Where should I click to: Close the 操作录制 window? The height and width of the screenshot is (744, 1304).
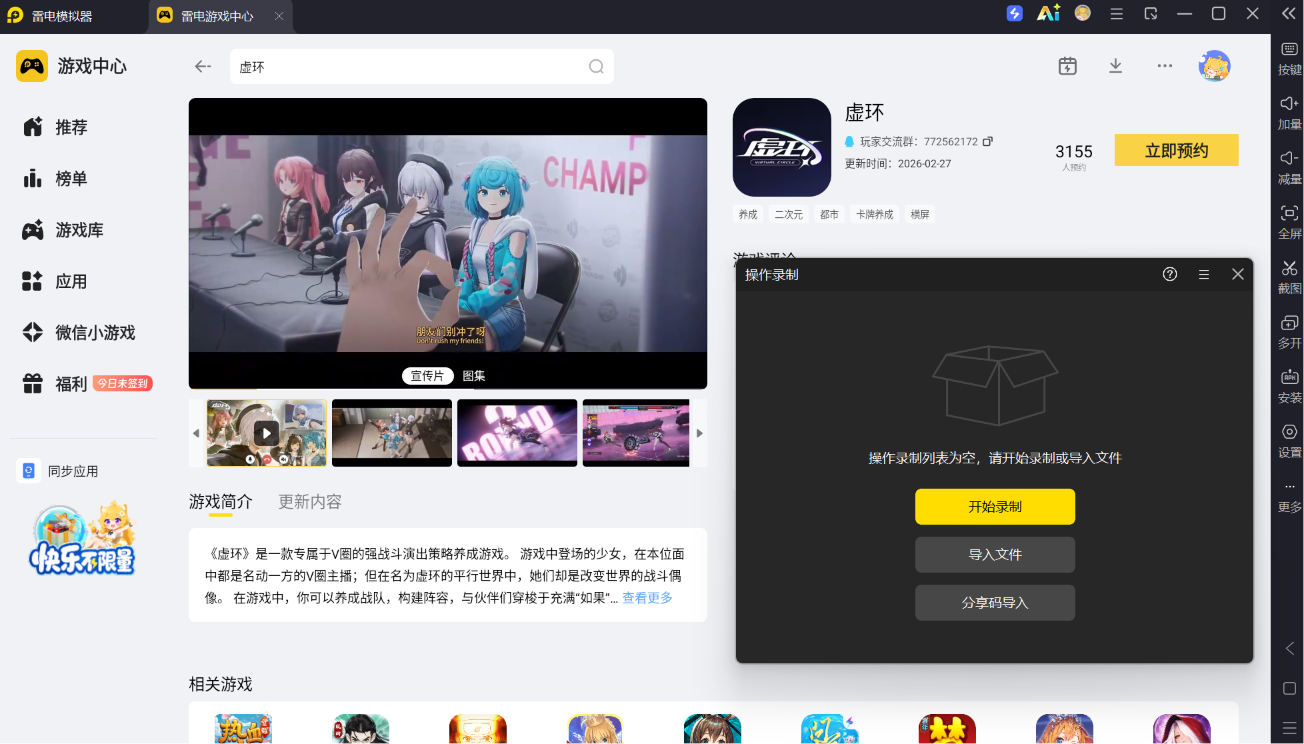(1238, 274)
